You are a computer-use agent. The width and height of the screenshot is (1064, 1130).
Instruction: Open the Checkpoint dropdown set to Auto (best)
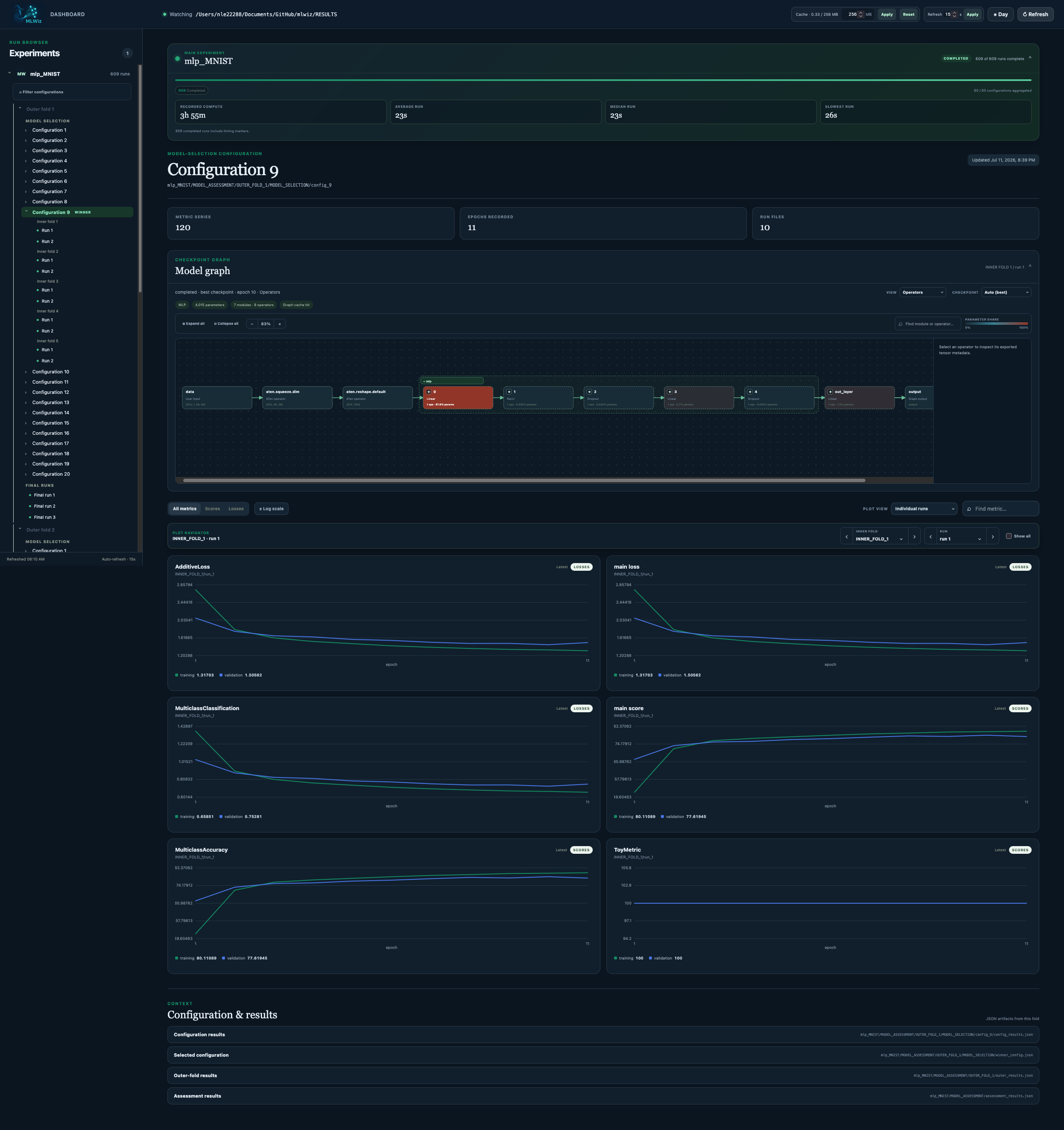[1006, 292]
